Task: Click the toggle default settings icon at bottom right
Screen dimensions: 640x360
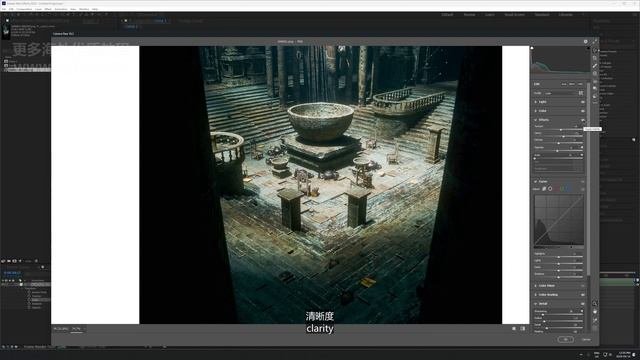Action: (523, 329)
